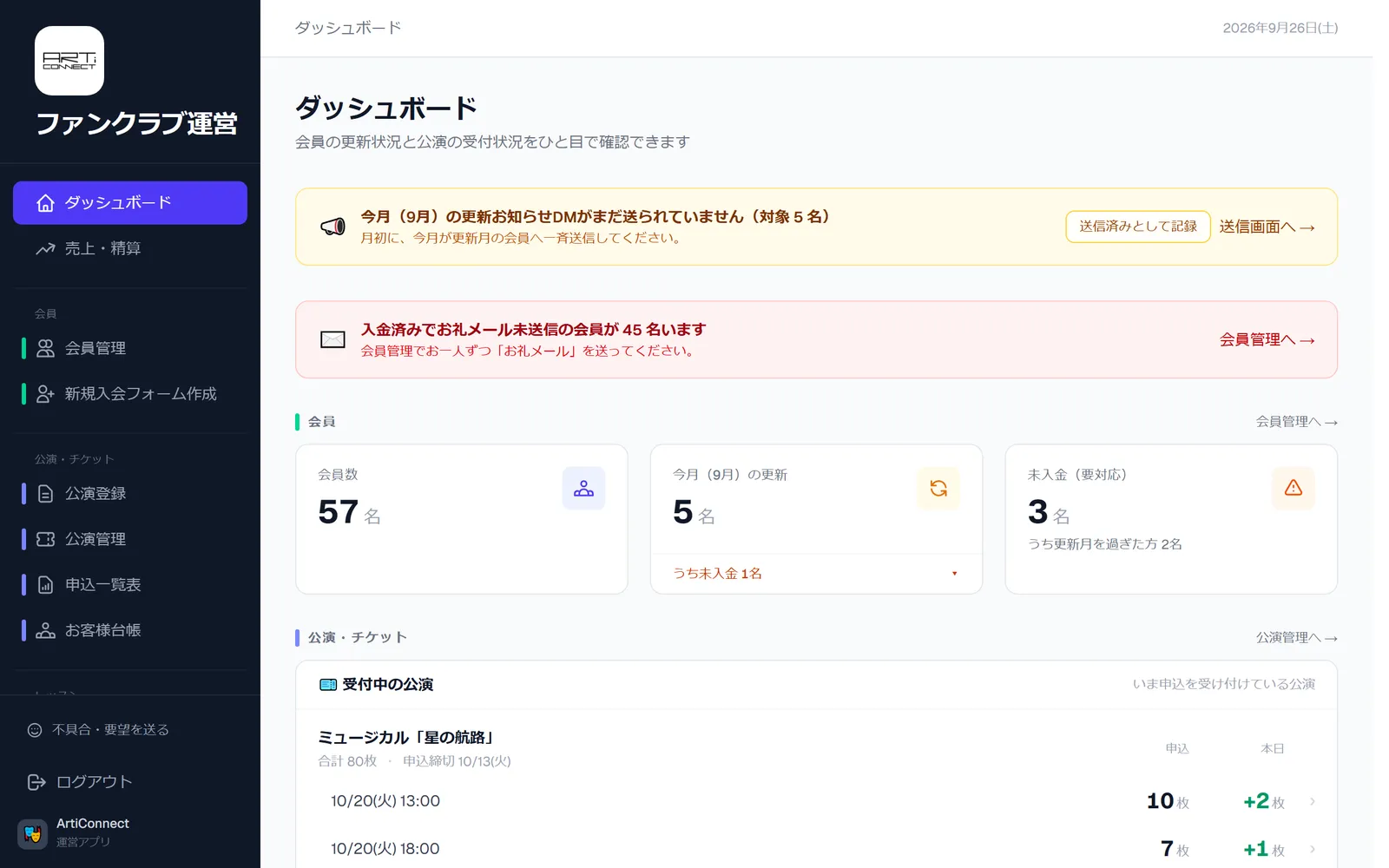Click うち更新月を過ぎた方 2名 text
Screen dimensions: 1389x868
click(1104, 544)
